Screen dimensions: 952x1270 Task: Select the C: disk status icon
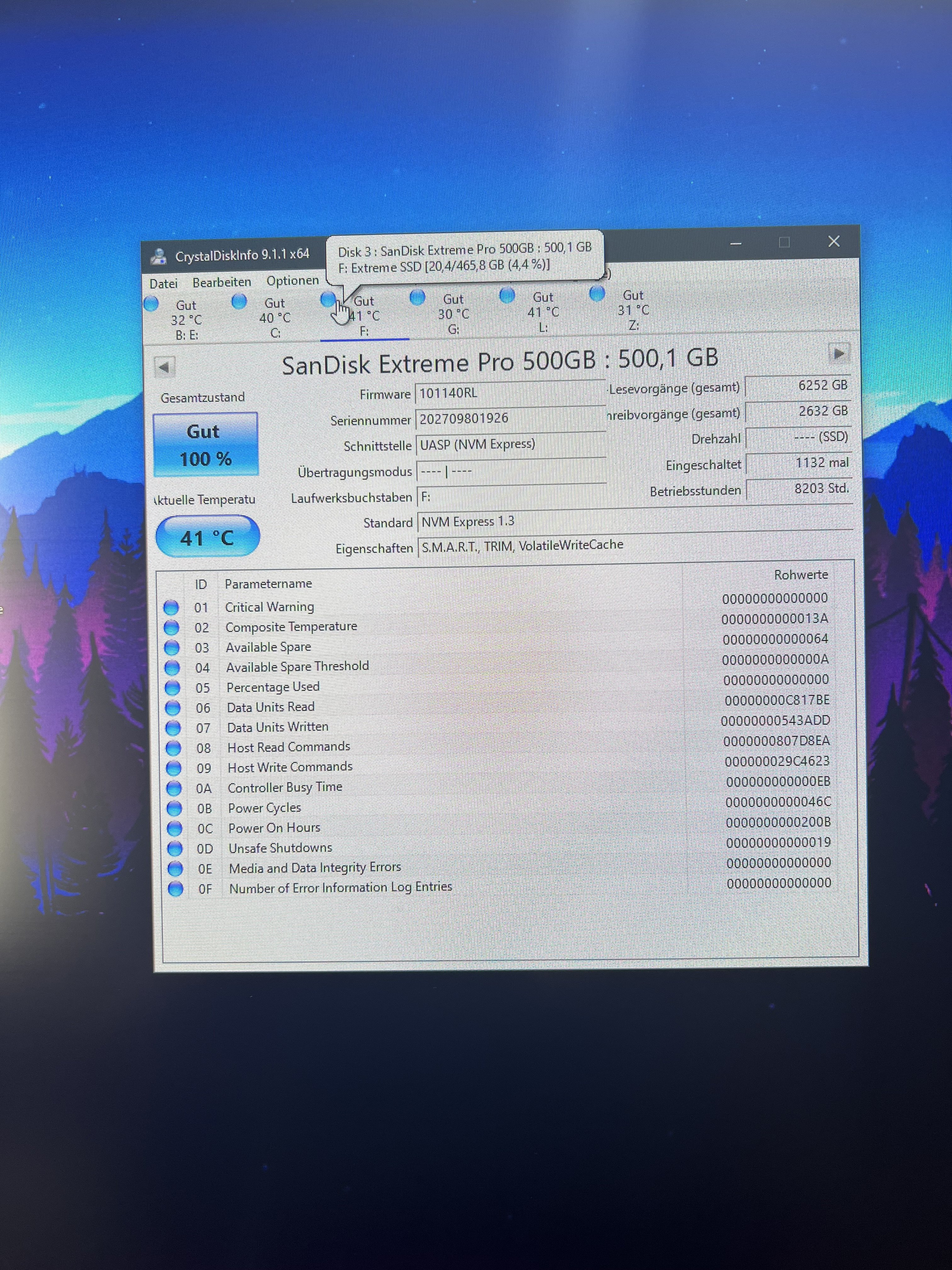[239, 301]
